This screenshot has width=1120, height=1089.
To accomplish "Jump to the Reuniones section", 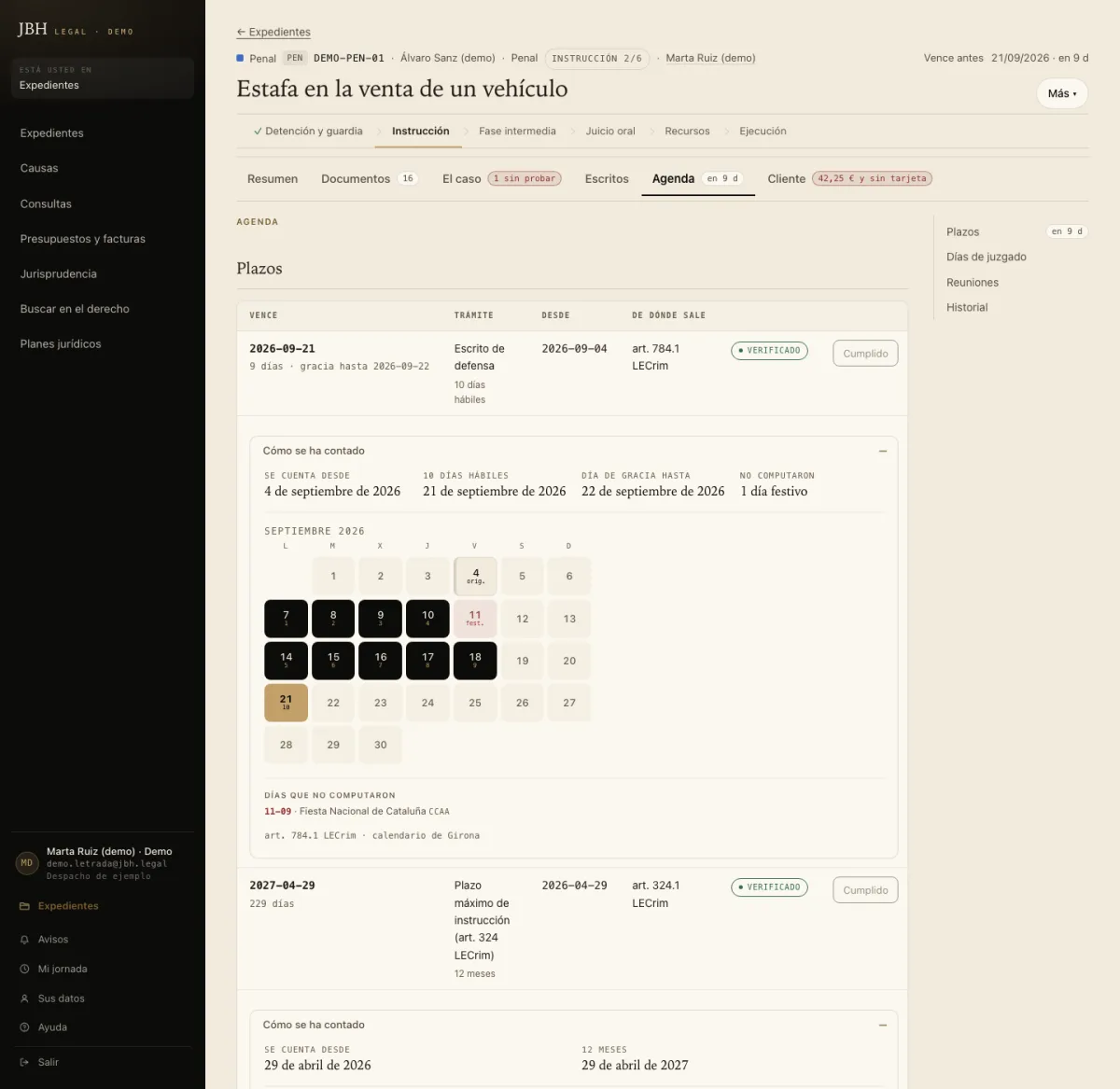I will (973, 283).
